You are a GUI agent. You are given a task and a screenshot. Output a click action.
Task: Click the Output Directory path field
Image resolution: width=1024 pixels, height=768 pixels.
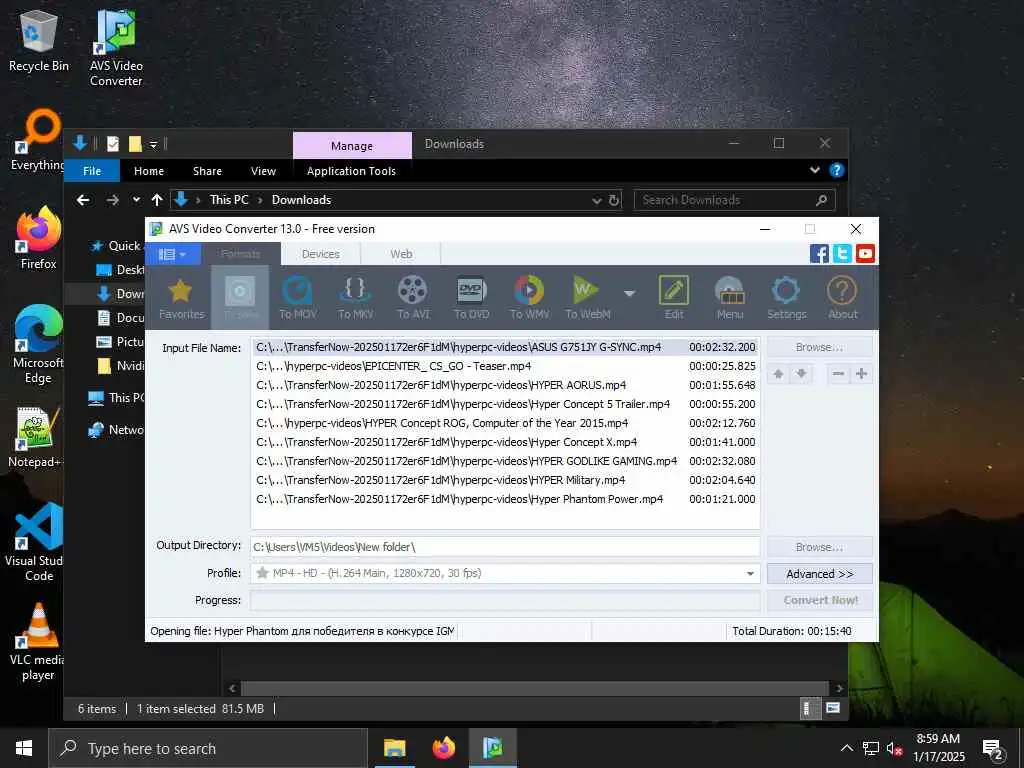pyautogui.click(x=505, y=547)
